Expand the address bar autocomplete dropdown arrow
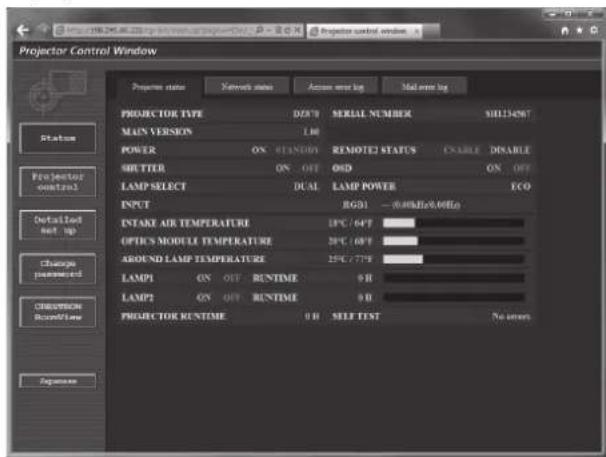This screenshot has height=457, width=606. pos(269,30)
